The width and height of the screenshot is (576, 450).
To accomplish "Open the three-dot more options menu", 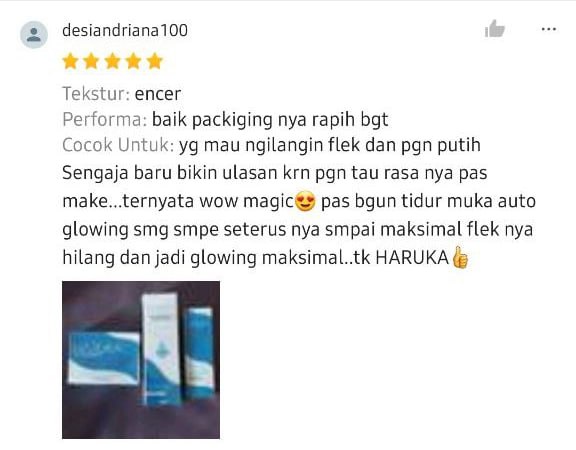I will point(549,29).
